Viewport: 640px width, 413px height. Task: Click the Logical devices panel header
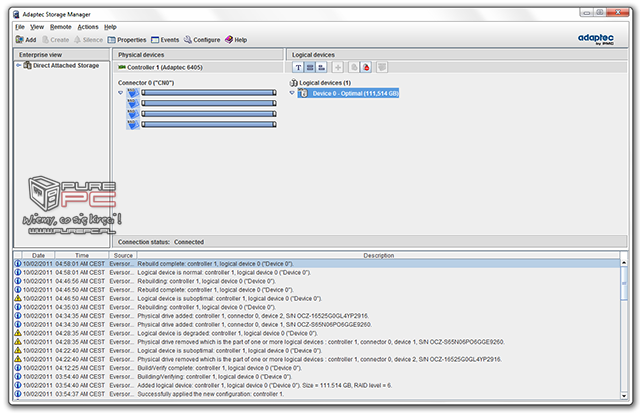458,55
